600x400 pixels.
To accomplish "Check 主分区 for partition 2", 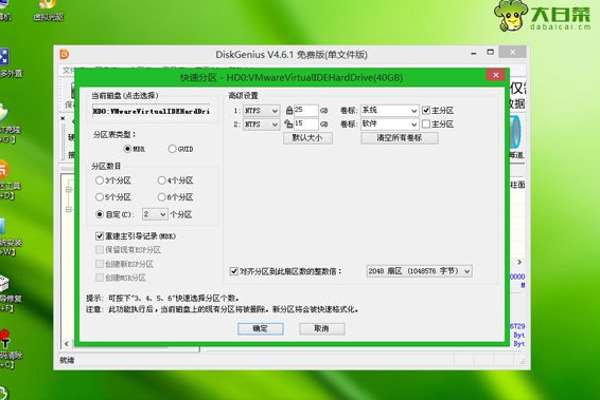I will click(426, 124).
